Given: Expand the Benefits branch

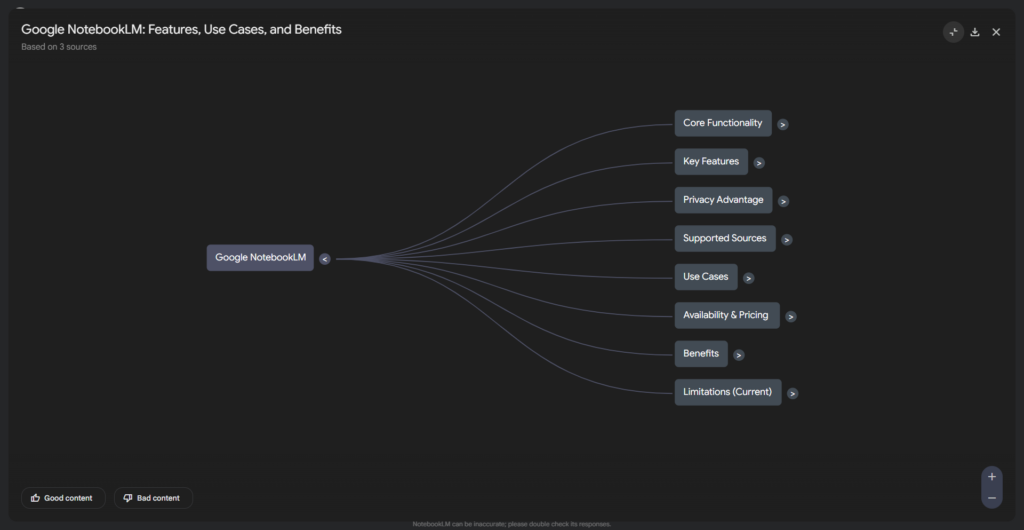Looking at the screenshot, I should coord(739,355).
